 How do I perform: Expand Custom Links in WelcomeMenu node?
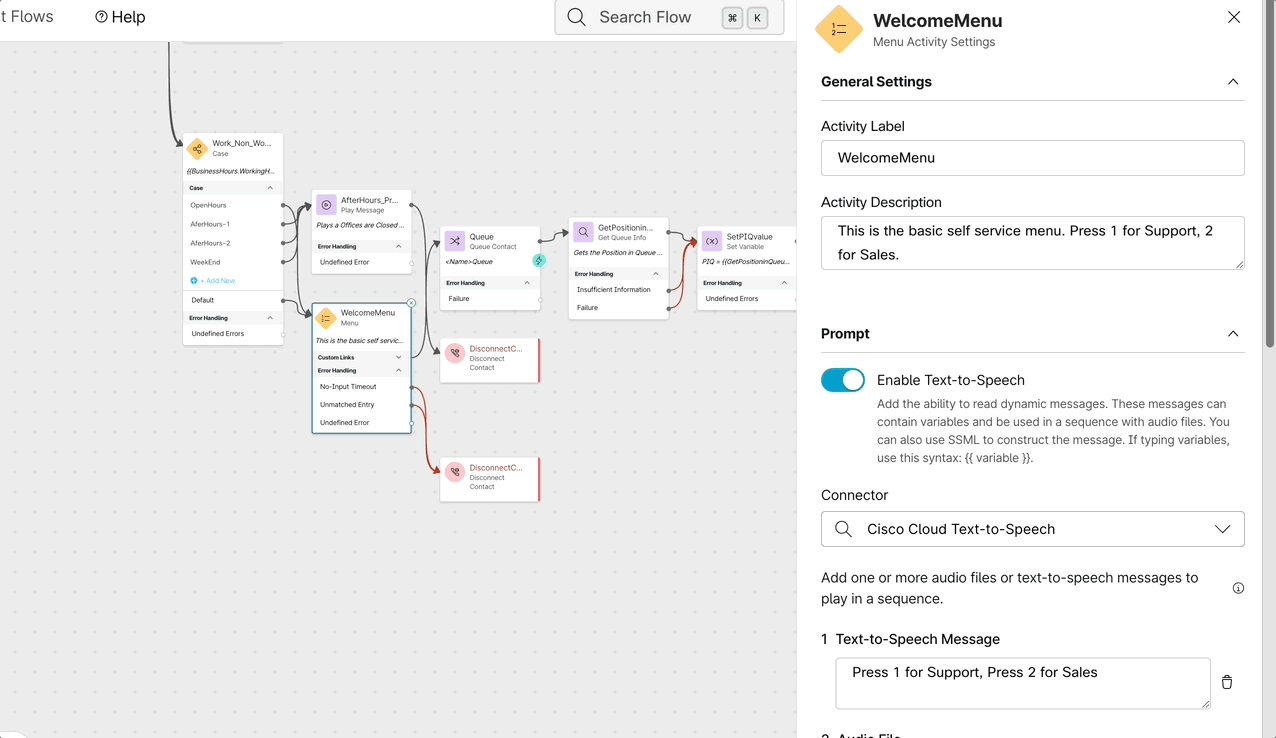click(x=399, y=357)
